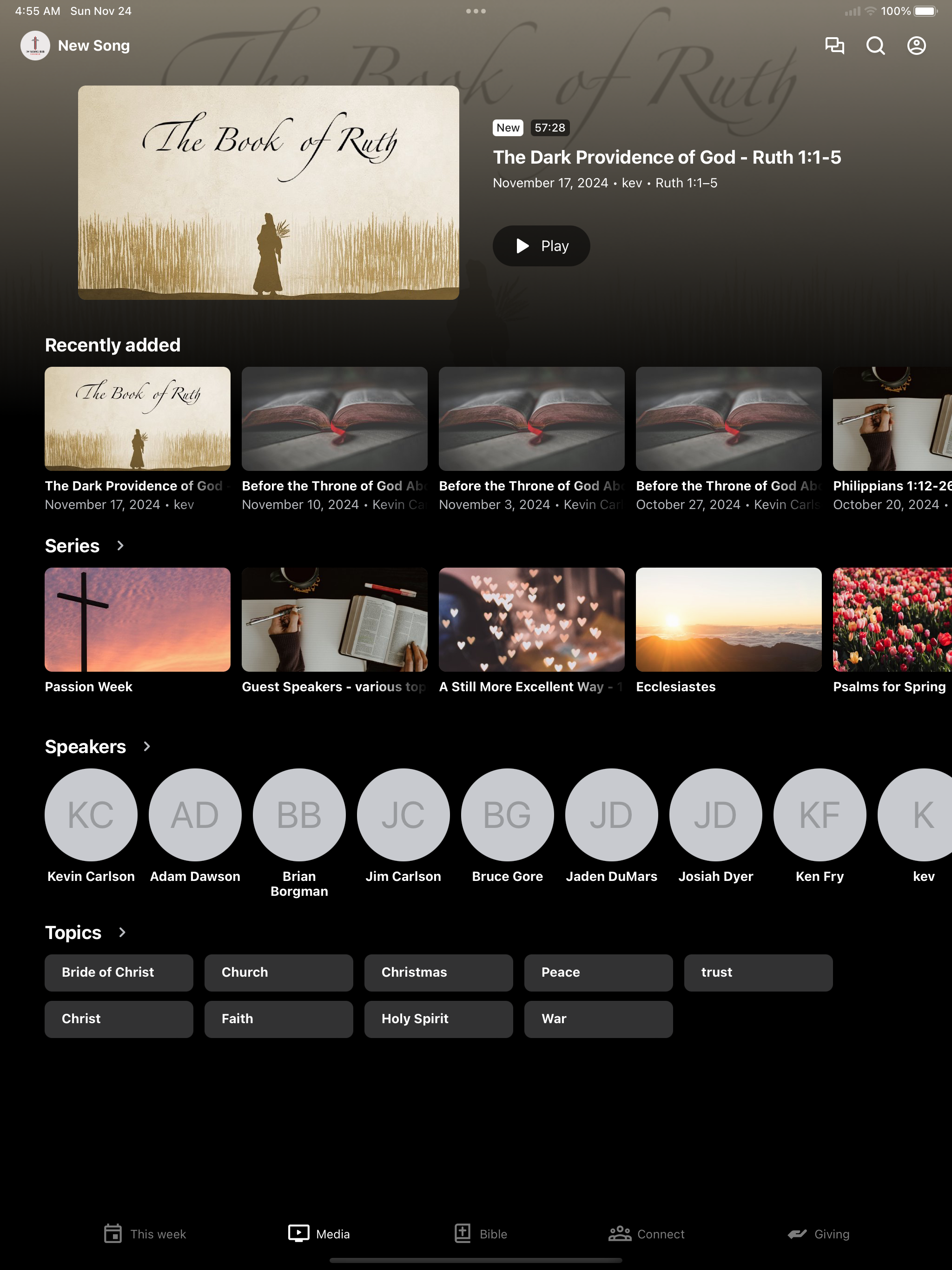Expand the Topics section chevron

[x=122, y=933]
